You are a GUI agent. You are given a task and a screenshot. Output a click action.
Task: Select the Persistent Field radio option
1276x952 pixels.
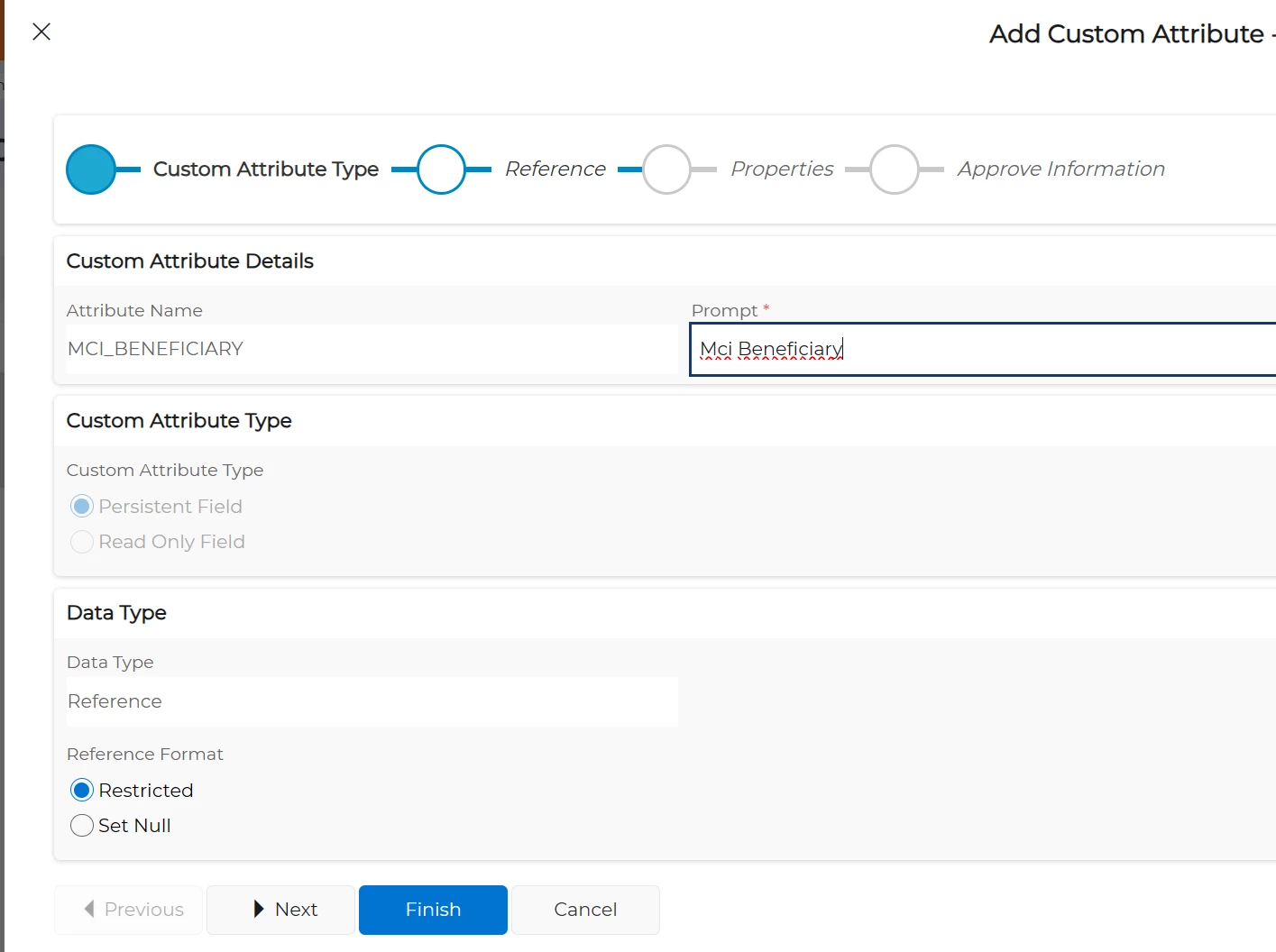(x=82, y=507)
